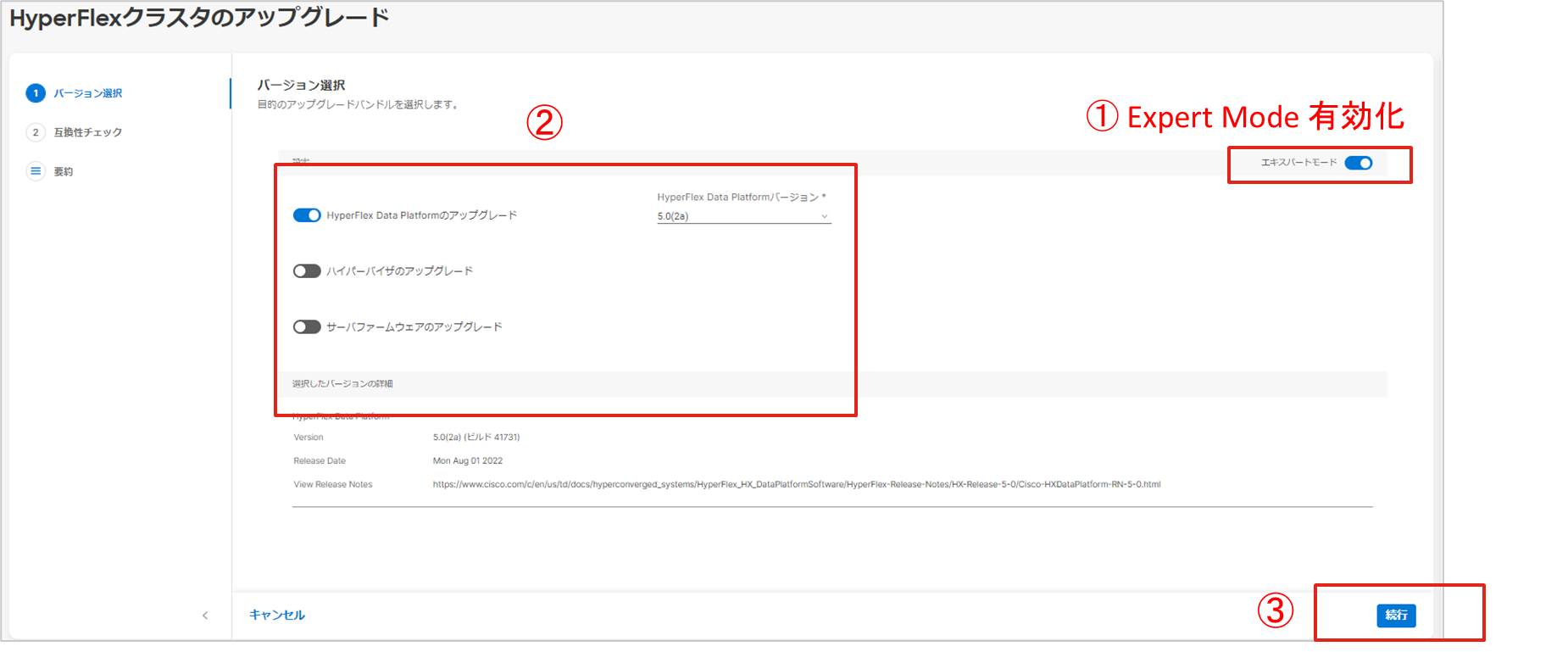The width and height of the screenshot is (1568, 652).
Task: Enable ハイパーバイザのアップグレード toggle
Action: click(x=307, y=271)
